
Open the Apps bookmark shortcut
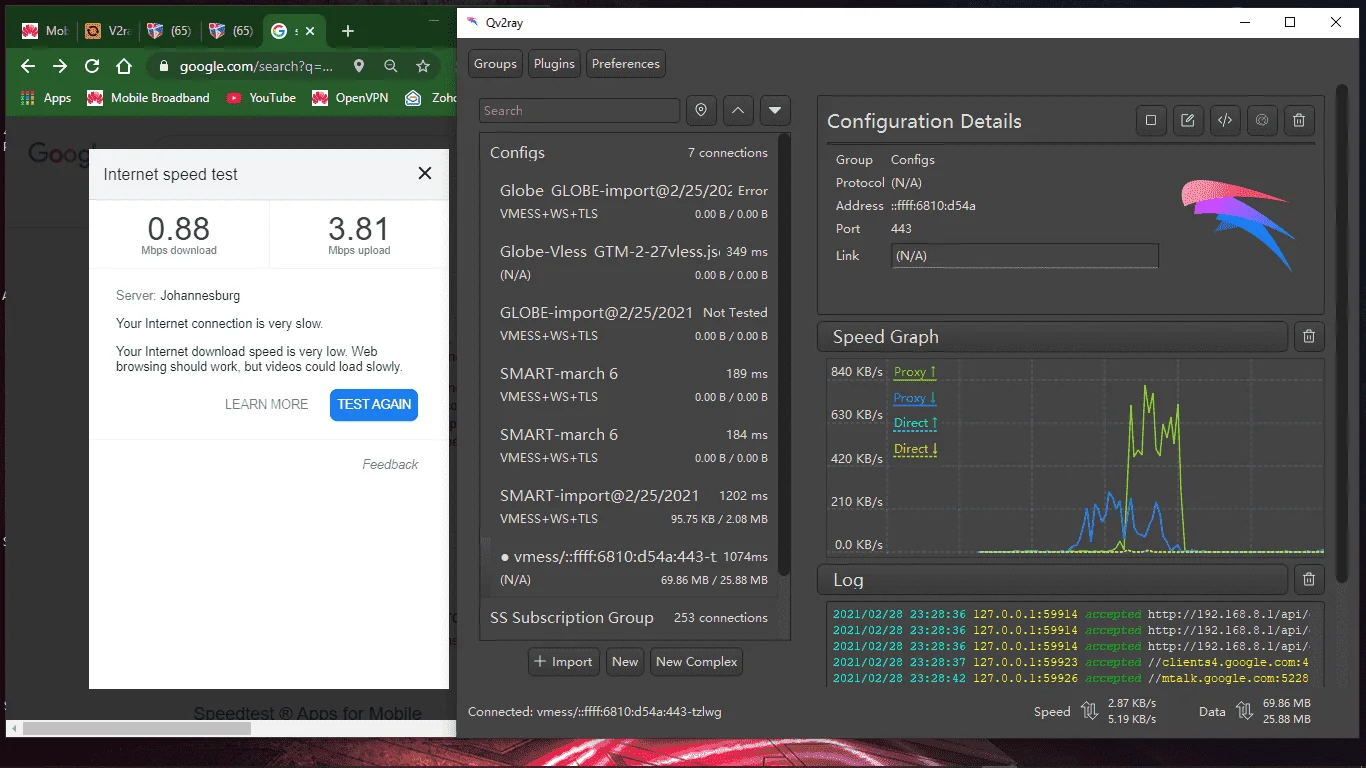coord(46,98)
